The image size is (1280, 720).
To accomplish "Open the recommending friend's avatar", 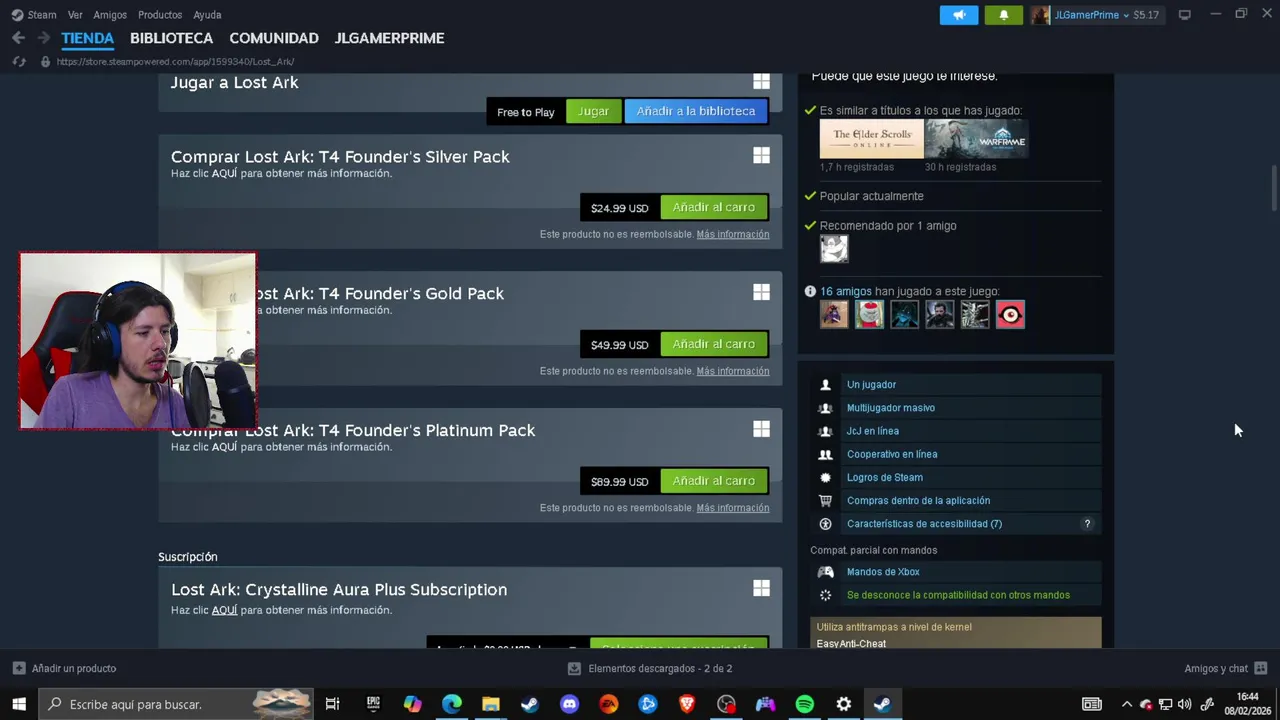I will click(x=834, y=248).
